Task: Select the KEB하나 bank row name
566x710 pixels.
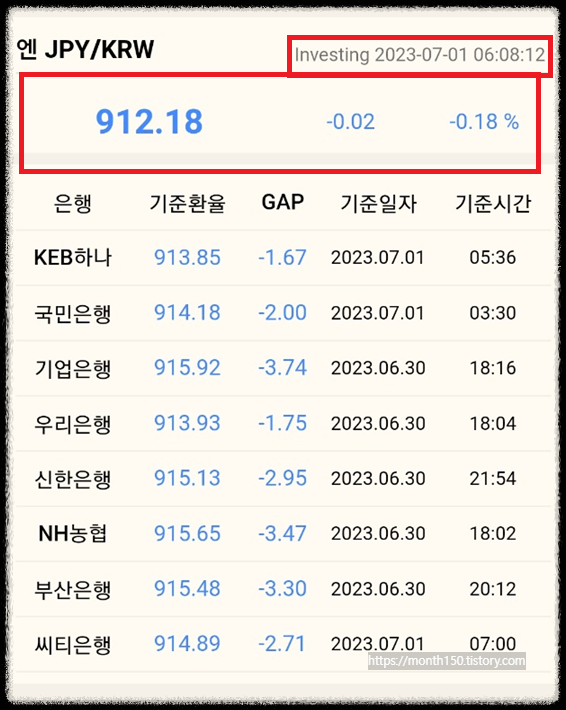Action: click(x=73, y=257)
